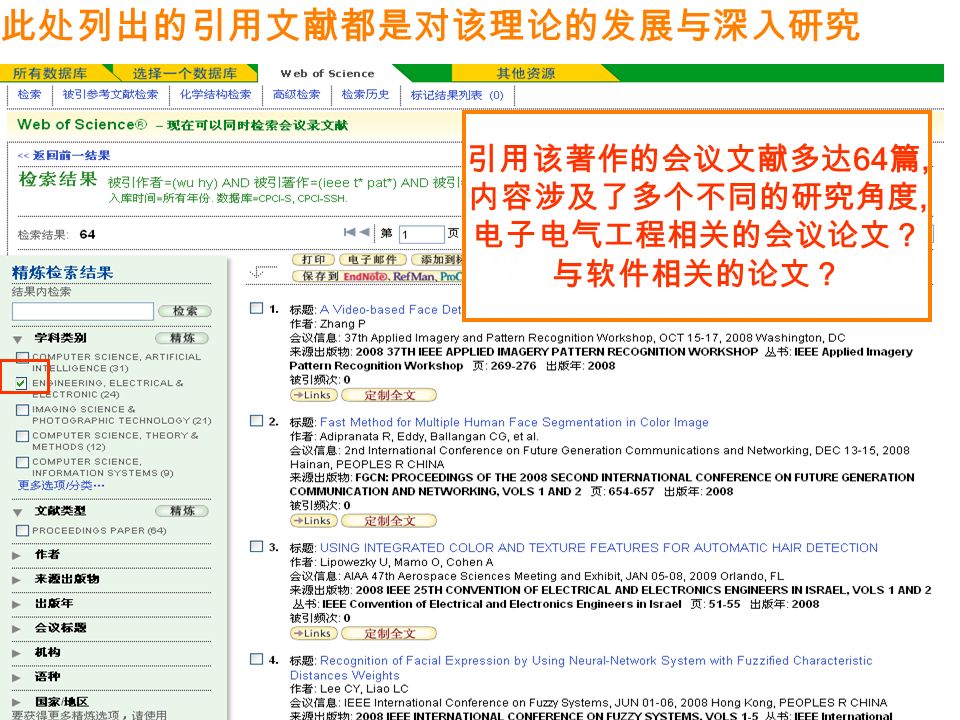Open title link of result 4 Facial Expression
960x720 pixels.
tap(580, 668)
